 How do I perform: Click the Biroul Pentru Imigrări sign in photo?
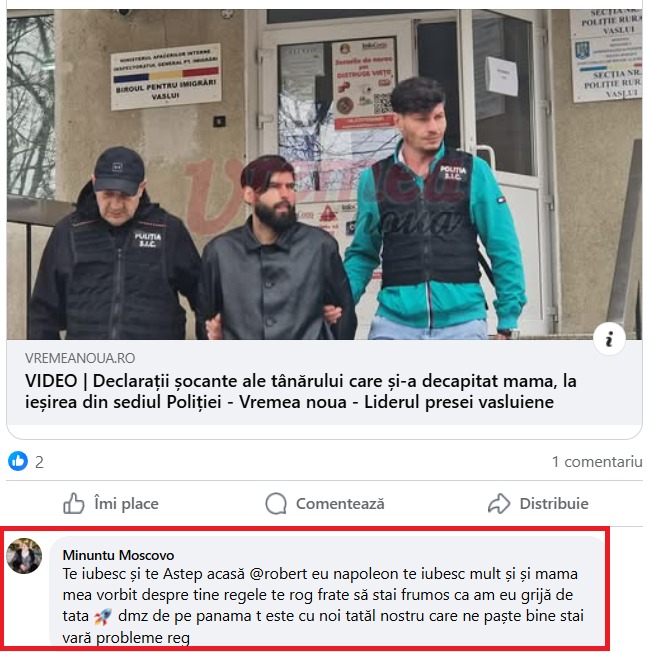pyautogui.click(x=166, y=77)
